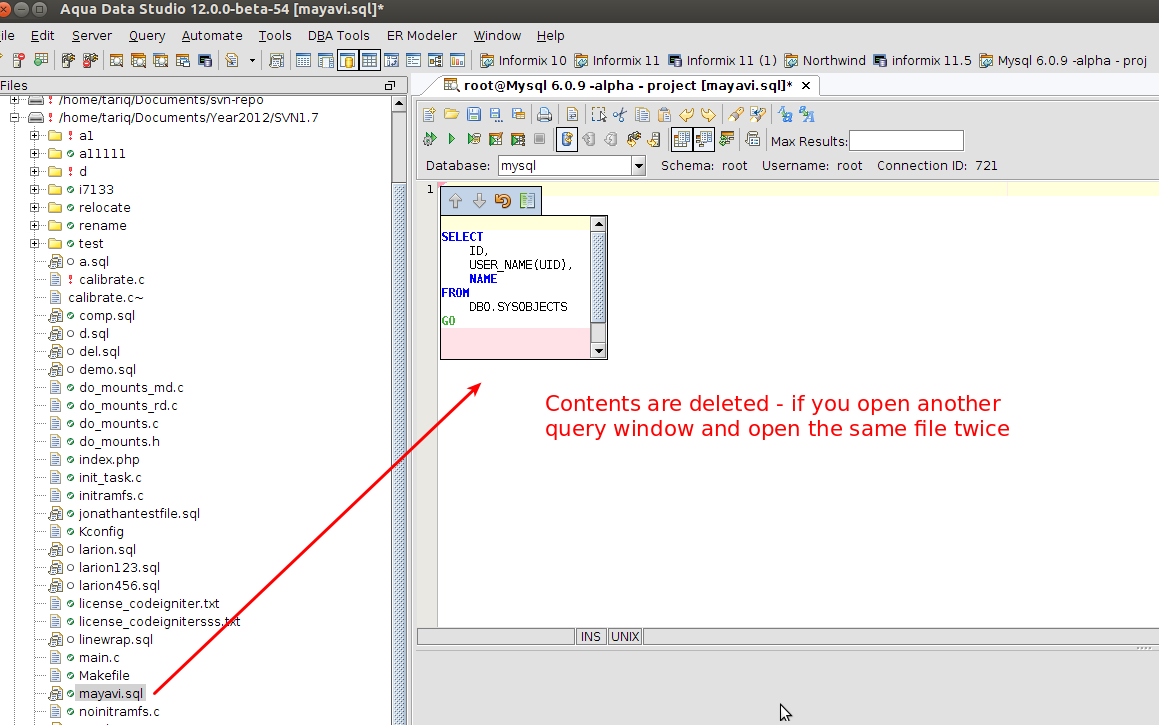1159x725 pixels.
Task: Click the Execute with gear icon
Action: (429, 139)
